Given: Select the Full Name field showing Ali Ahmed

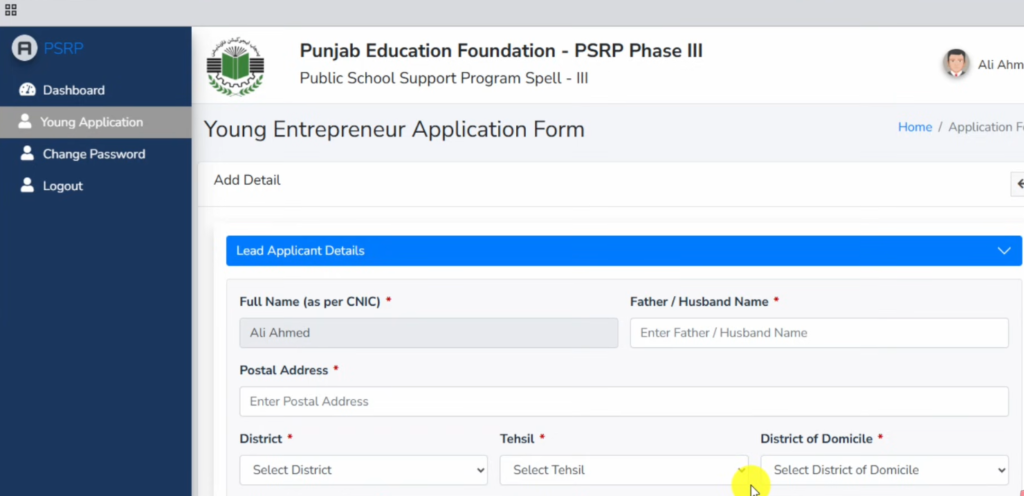Looking at the screenshot, I should 428,333.
